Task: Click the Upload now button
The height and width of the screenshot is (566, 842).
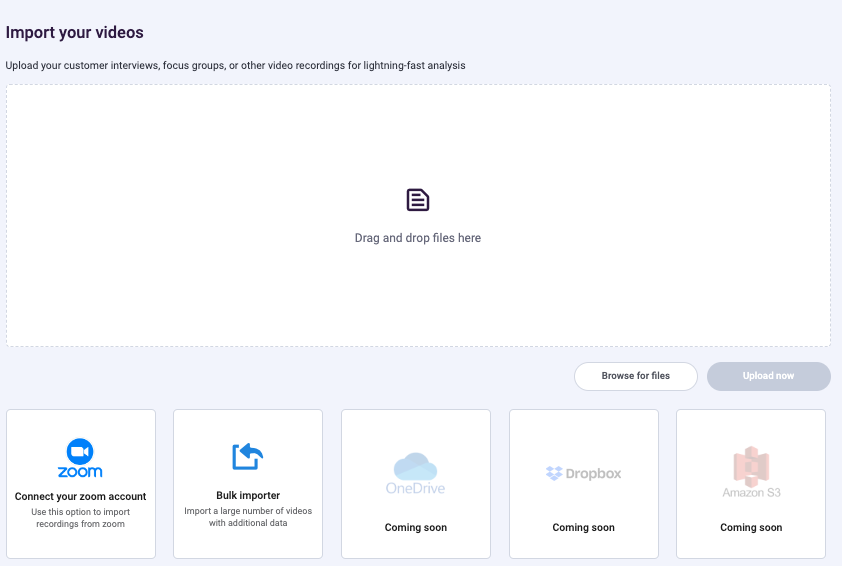Action: tap(768, 376)
